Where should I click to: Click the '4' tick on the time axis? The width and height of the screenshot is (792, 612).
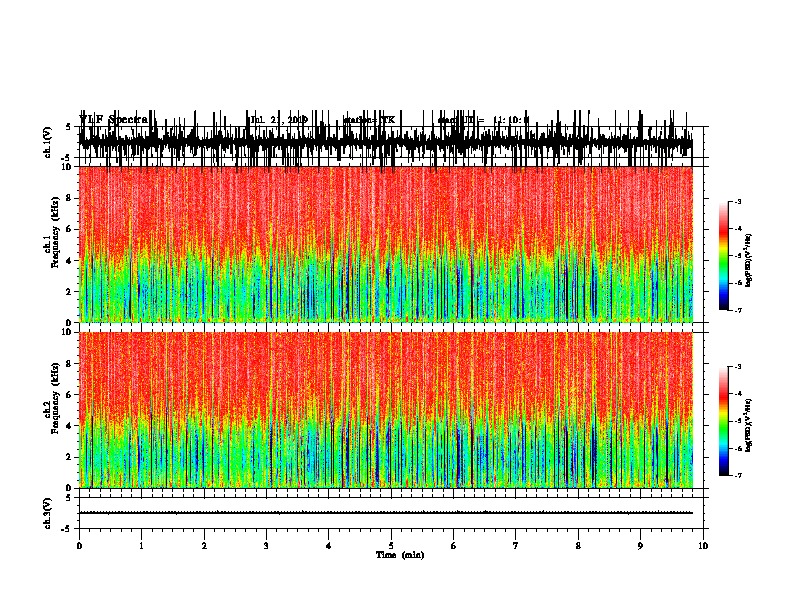[329, 546]
